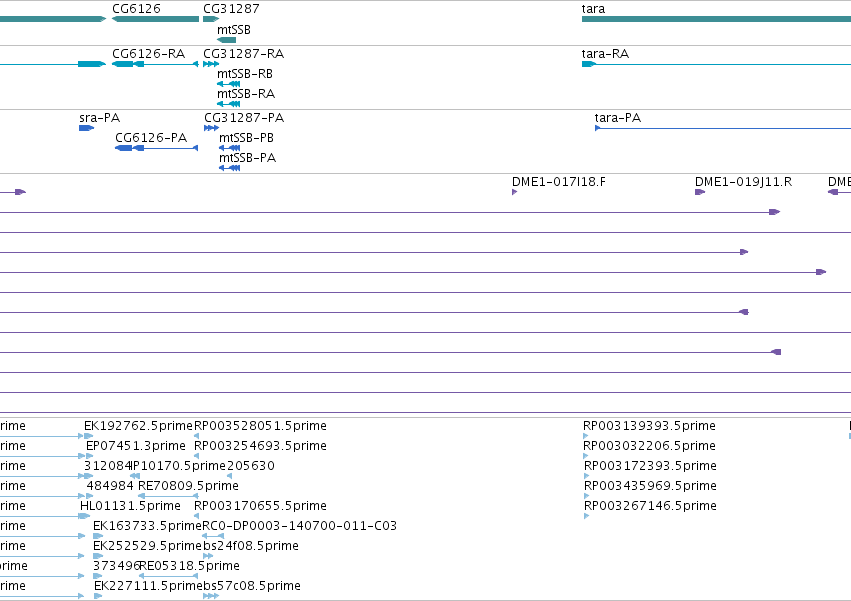
Task: Select the mtSSB gene label
Action: [234, 30]
